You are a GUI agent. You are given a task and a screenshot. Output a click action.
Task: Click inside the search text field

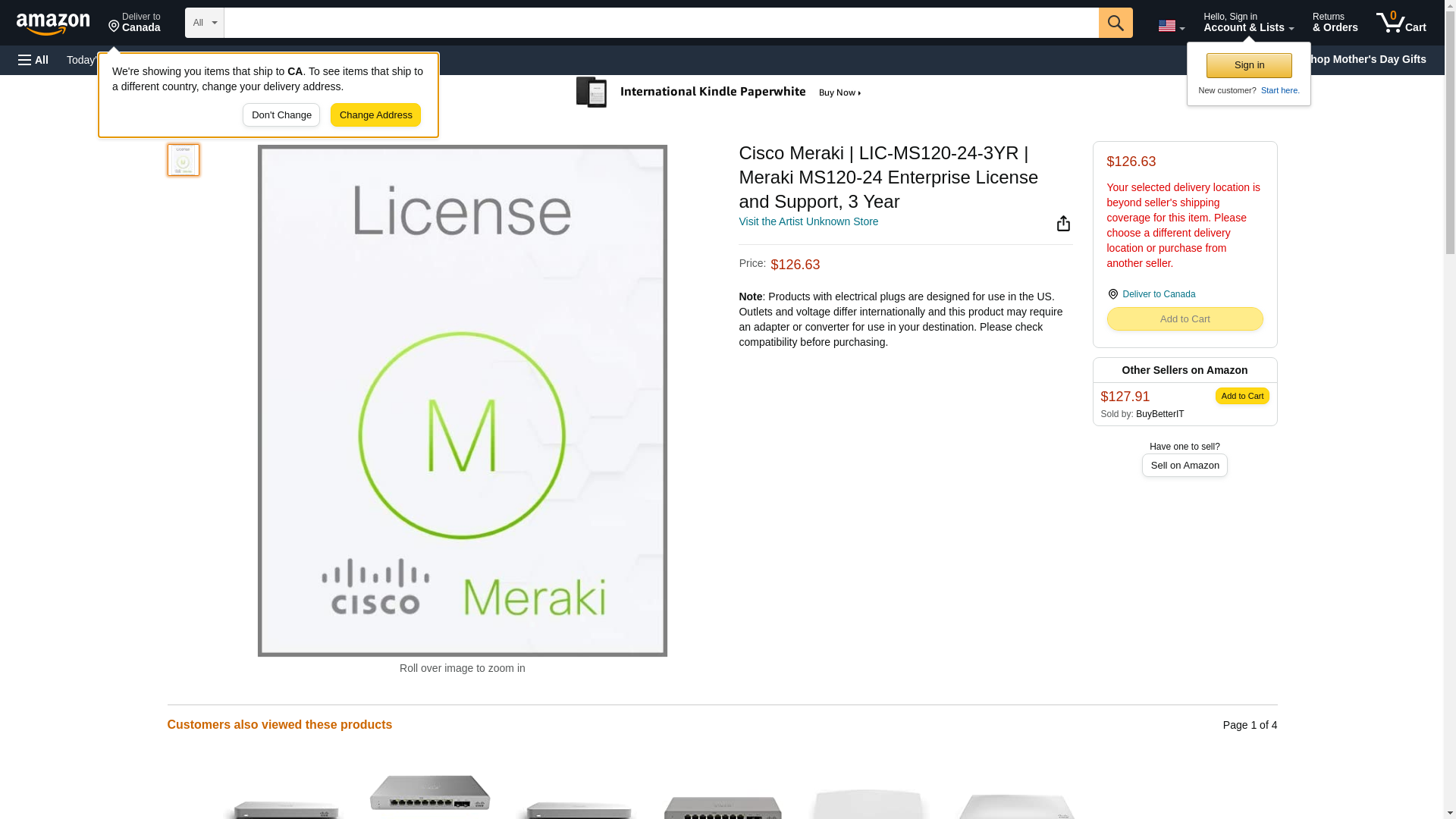[660, 23]
